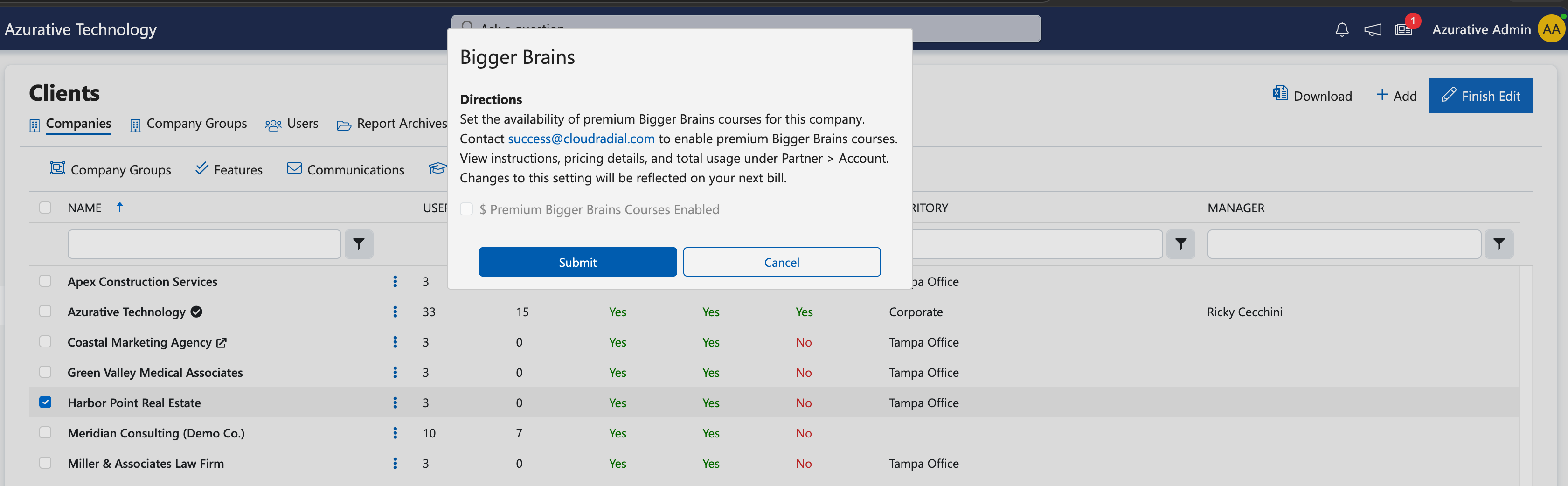
Task: Open the news icon with red badge
Action: [1404, 29]
